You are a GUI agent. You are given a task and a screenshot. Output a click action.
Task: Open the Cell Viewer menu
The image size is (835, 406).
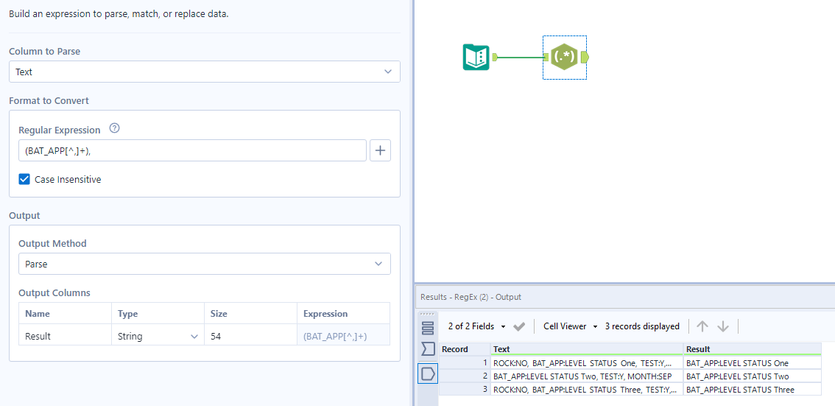(570, 326)
